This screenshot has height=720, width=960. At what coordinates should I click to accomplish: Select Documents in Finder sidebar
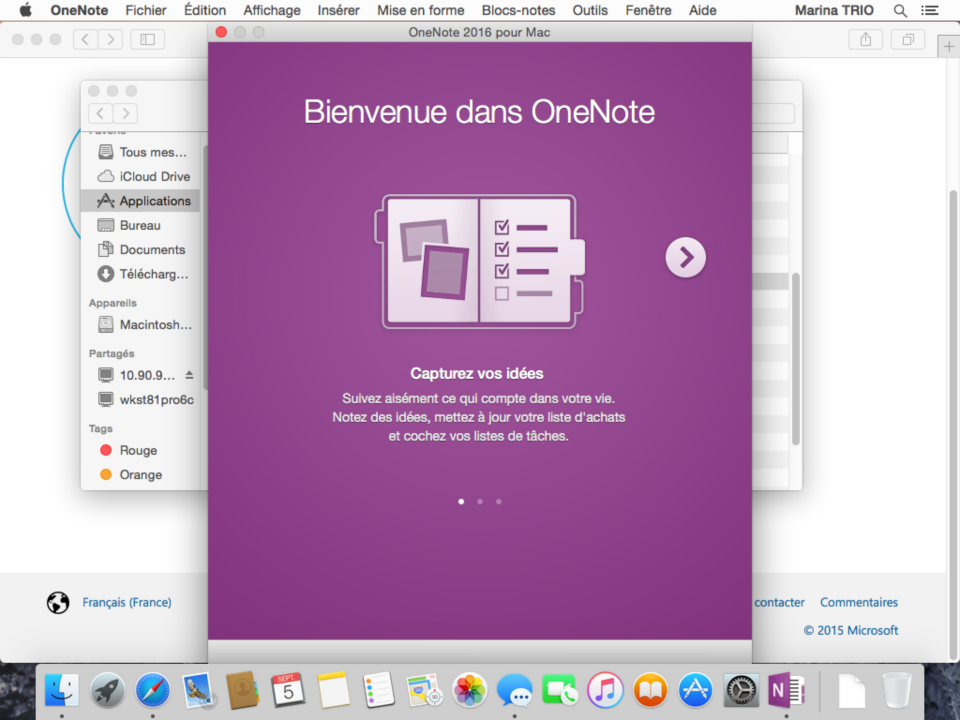coord(141,250)
